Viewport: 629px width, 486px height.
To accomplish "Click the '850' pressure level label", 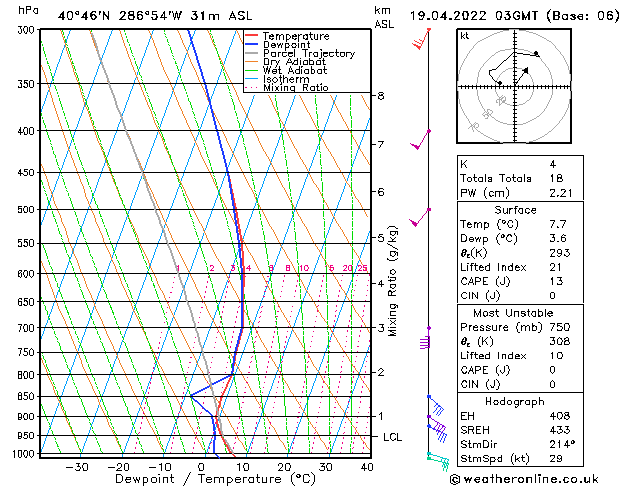I will click(28, 396).
